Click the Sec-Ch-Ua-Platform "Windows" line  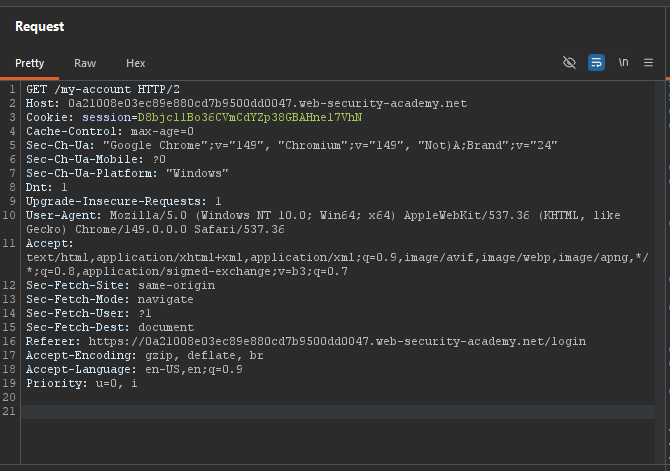point(127,174)
